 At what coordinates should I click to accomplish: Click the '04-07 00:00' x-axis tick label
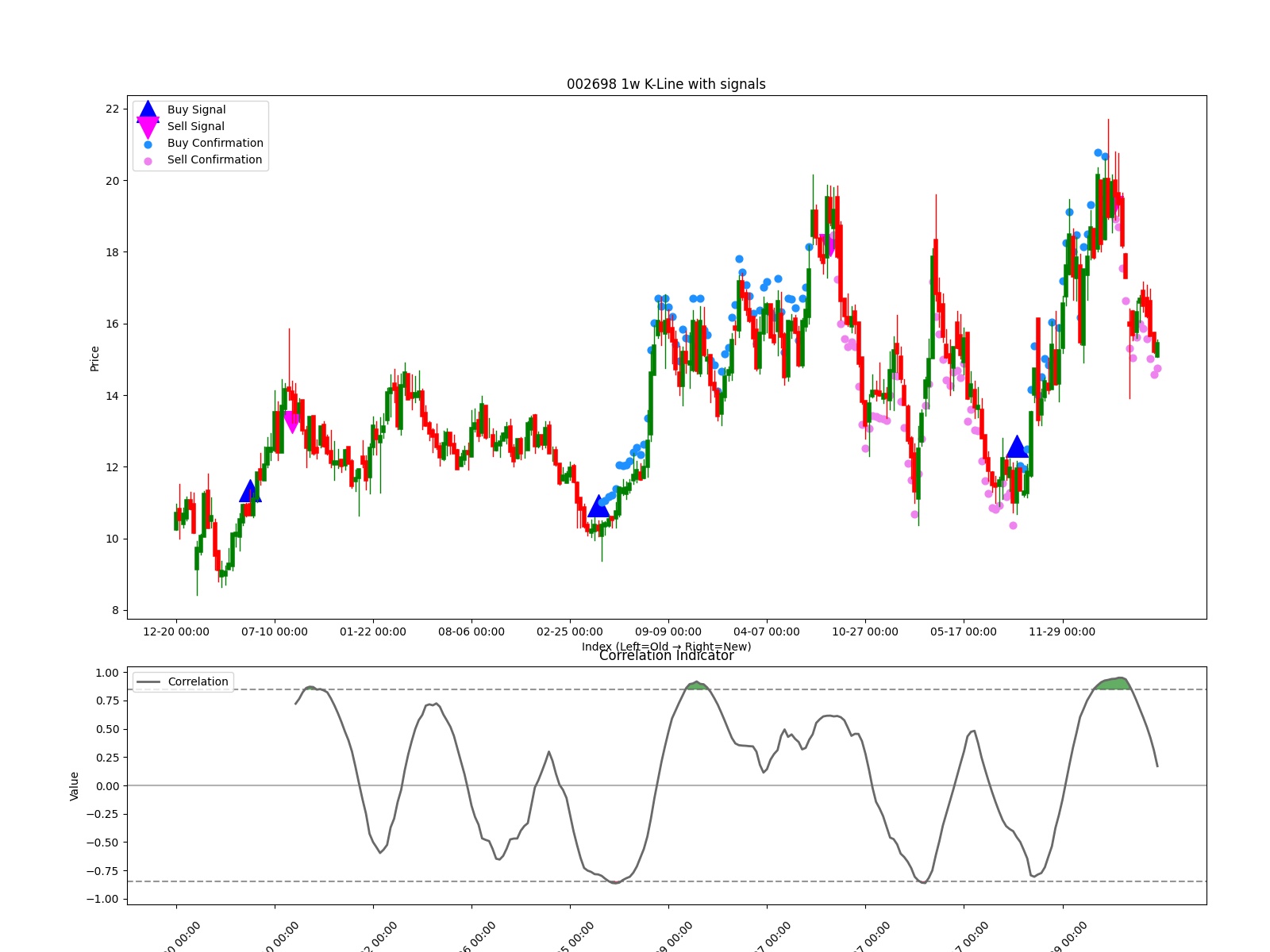767,632
